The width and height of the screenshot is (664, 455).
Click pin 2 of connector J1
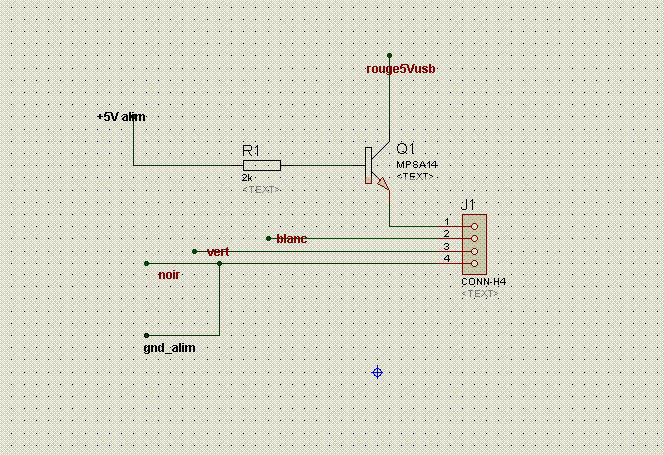pyautogui.click(x=474, y=239)
